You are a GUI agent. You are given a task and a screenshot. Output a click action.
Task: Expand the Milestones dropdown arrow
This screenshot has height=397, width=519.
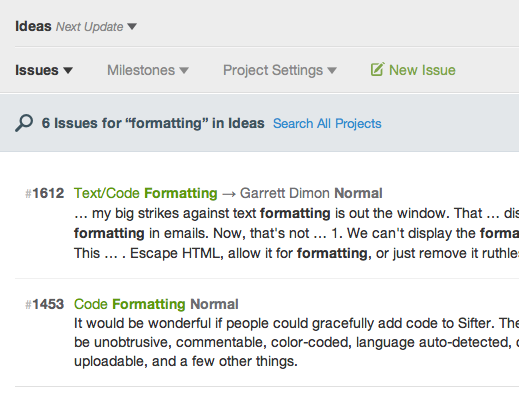click(184, 71)
